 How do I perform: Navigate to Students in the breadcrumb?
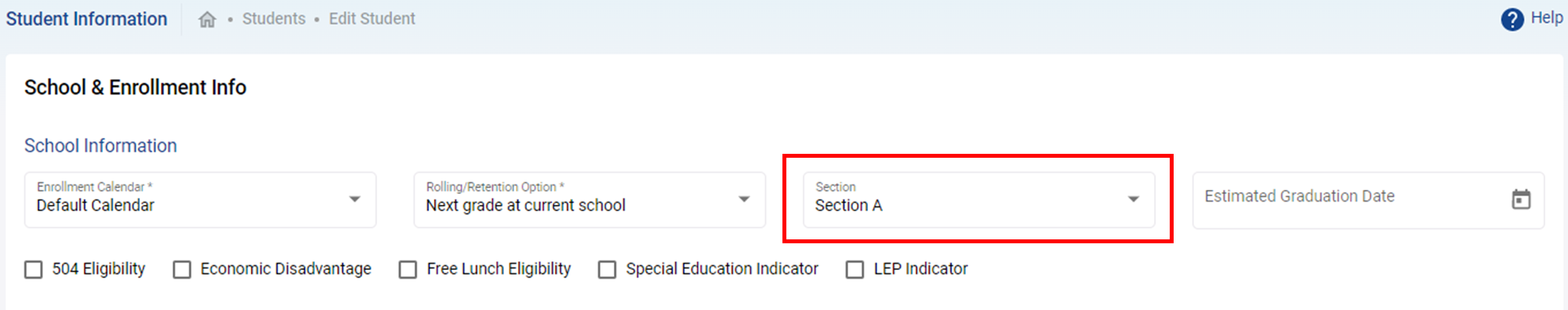click(274, 19)
